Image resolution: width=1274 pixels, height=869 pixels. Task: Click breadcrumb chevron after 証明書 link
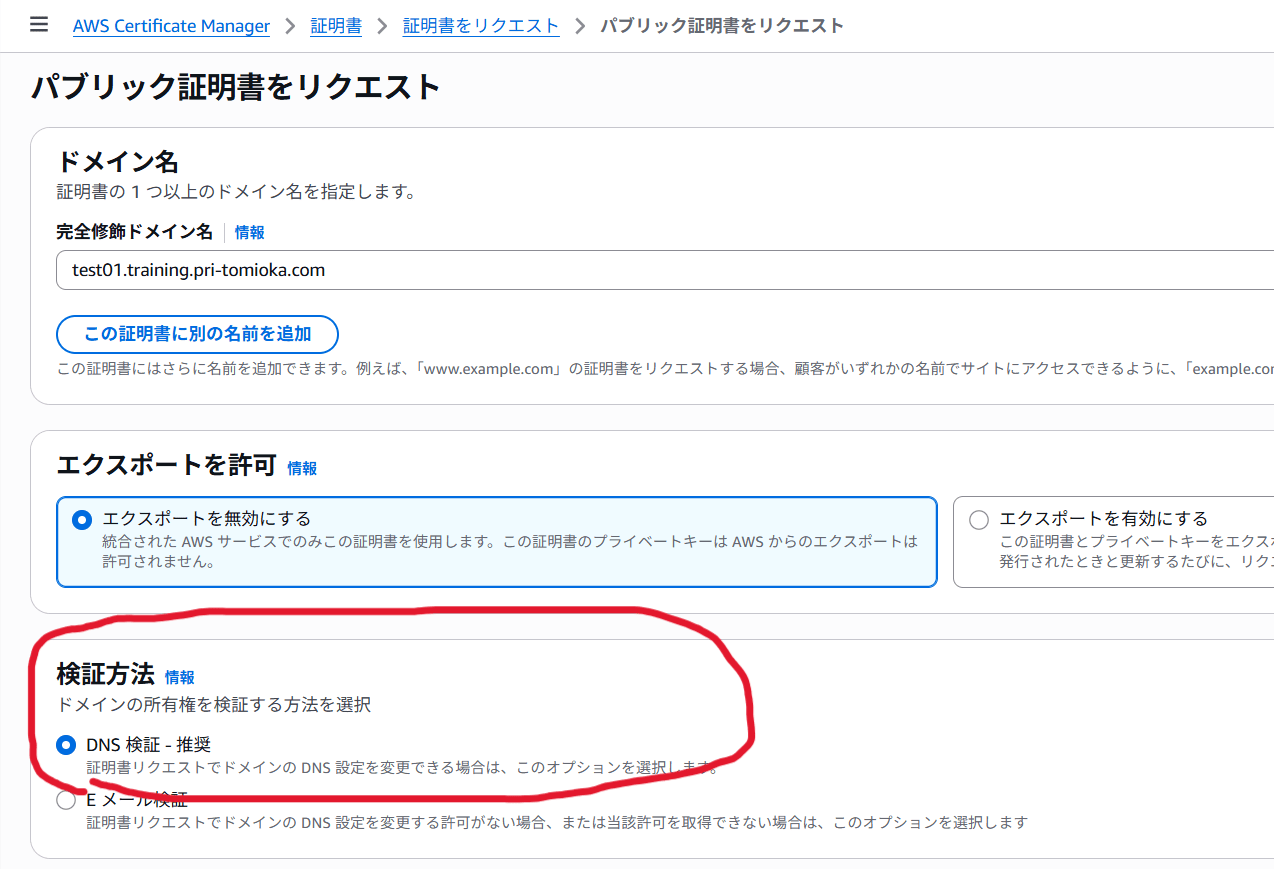pos(382,26)
